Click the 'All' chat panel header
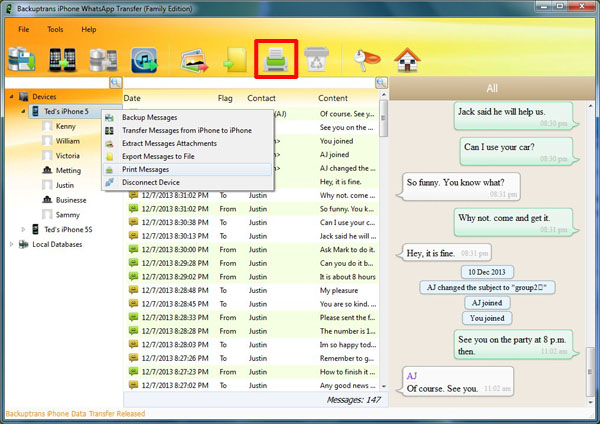 pos(492,88)
